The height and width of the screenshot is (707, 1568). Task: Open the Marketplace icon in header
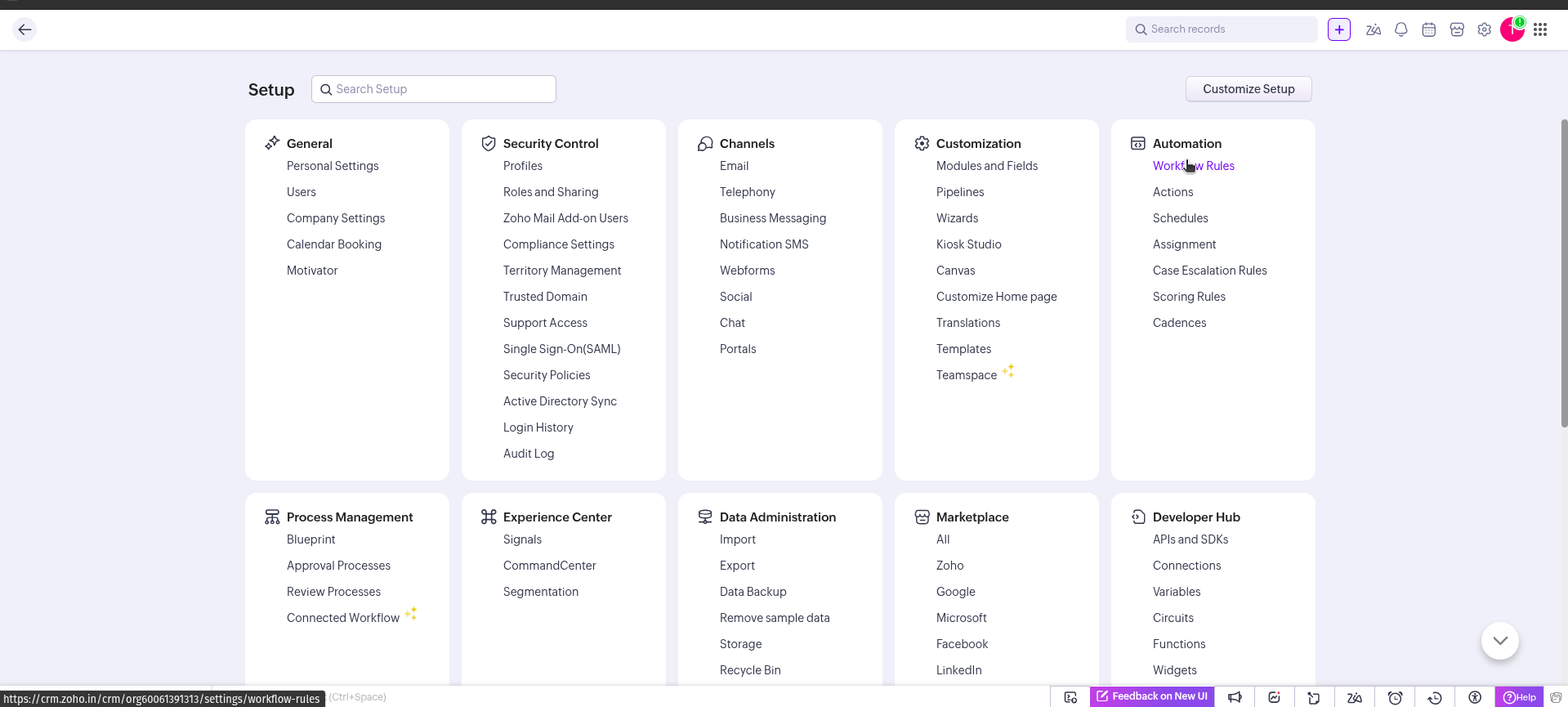click(x=1457, y=30)
